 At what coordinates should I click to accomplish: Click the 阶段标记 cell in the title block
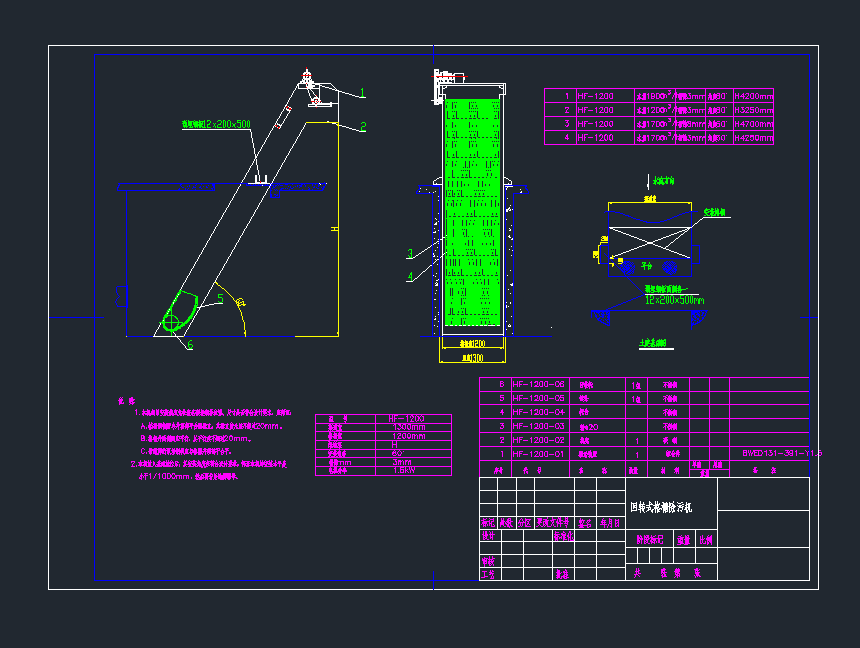652,539
